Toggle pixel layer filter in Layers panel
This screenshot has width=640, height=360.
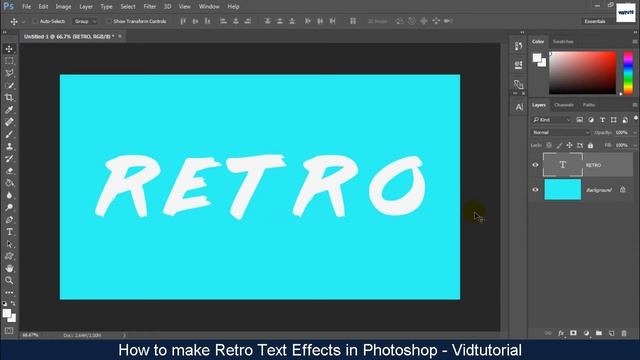pos(580,120)
